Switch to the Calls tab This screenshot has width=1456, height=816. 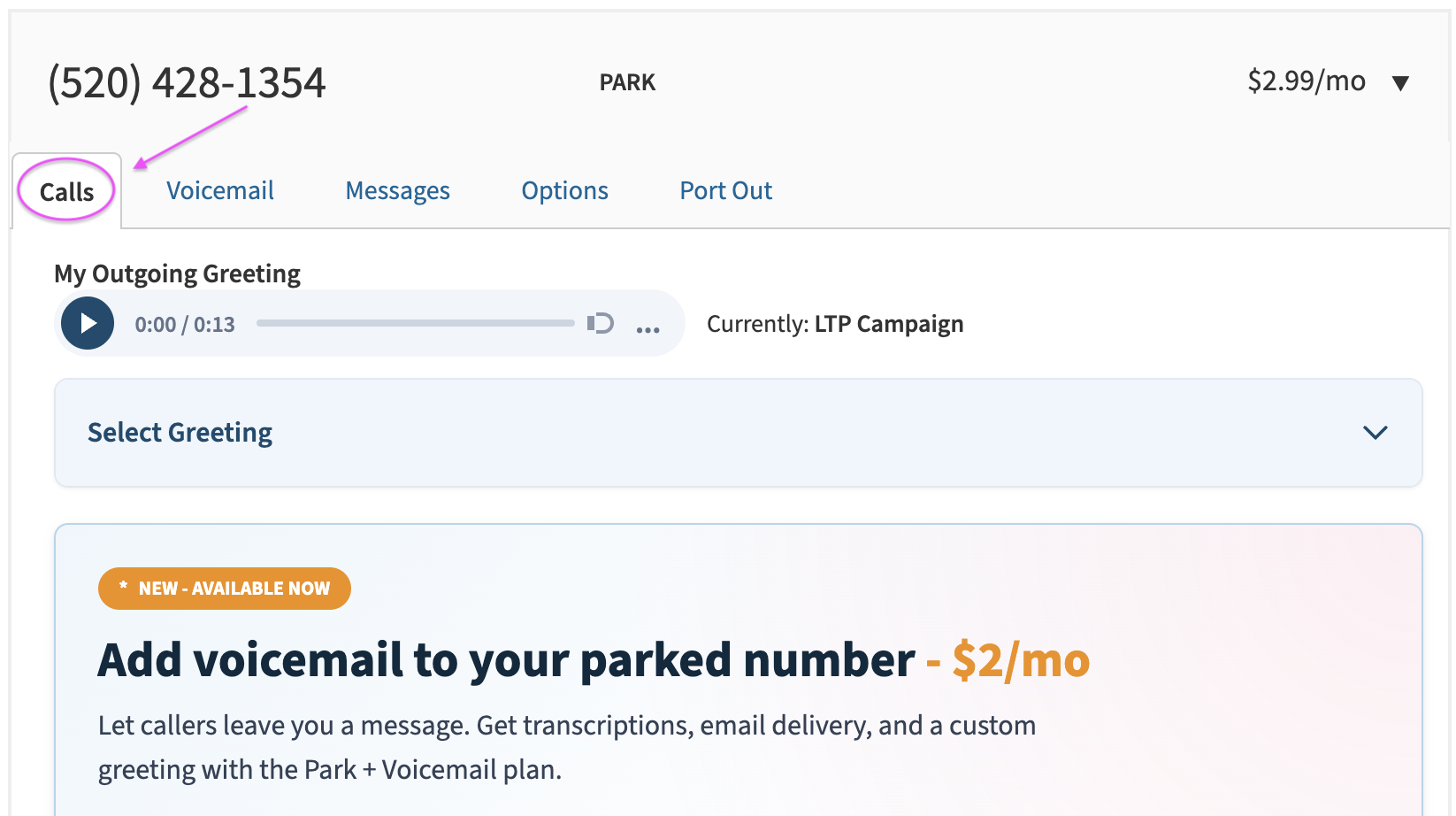point(67,191)
